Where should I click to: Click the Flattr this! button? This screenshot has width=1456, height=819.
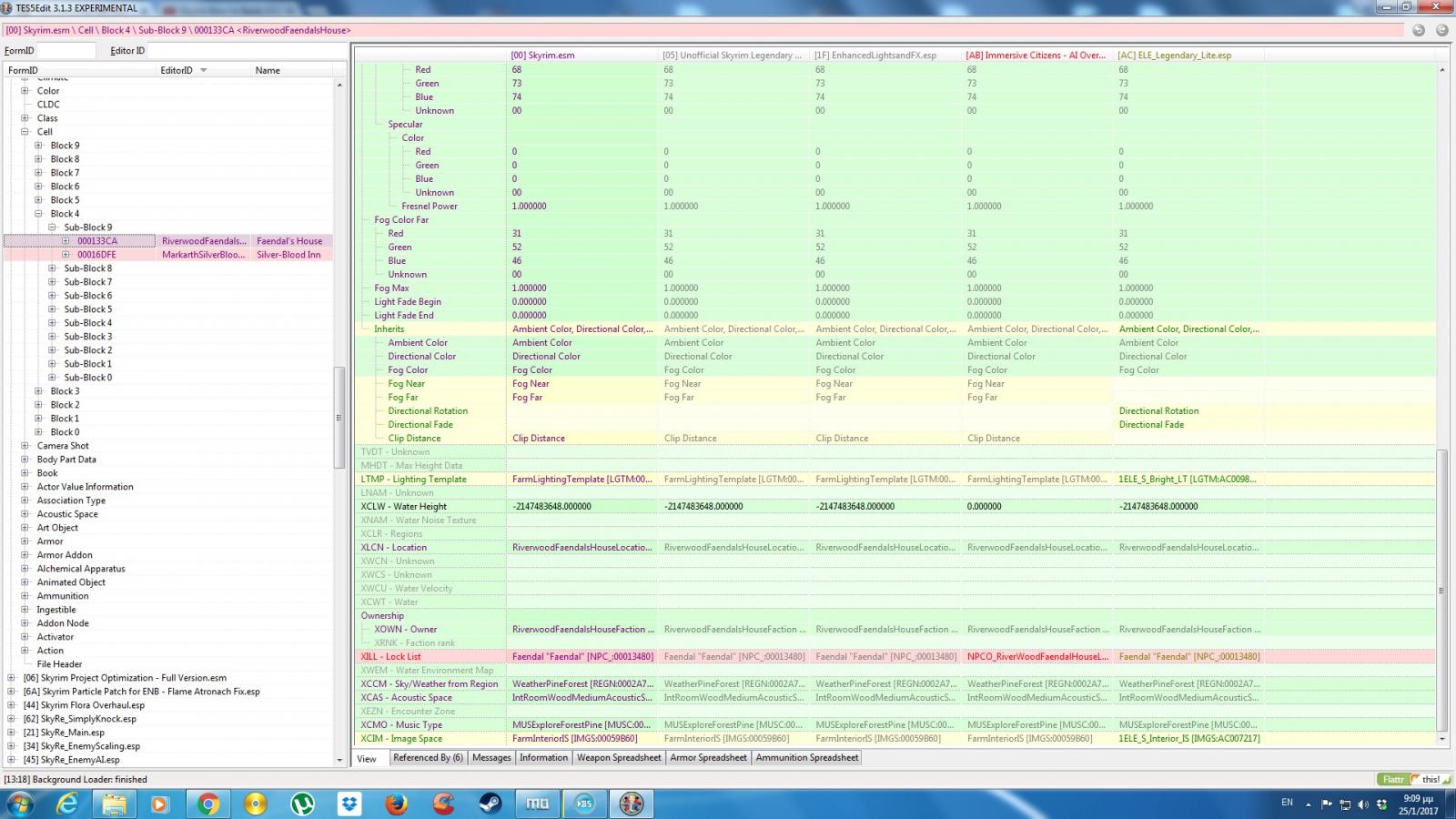point(1414,779)
